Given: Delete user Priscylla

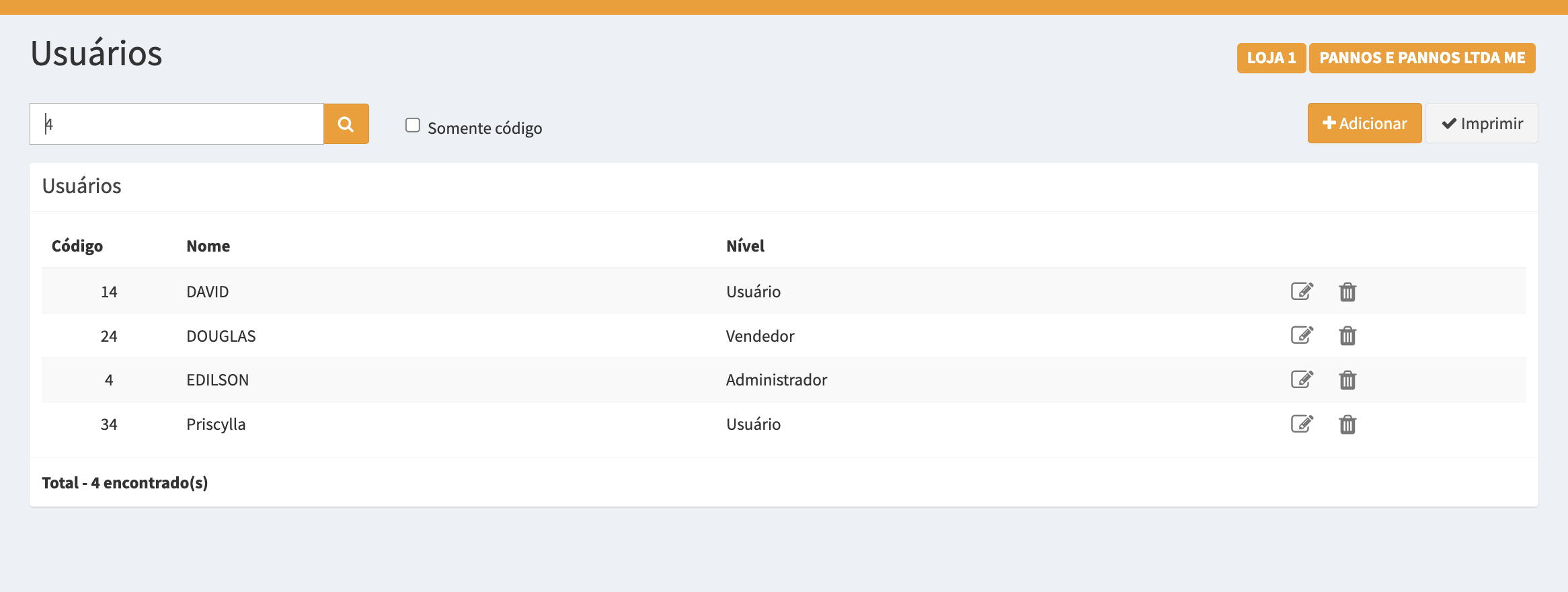Looking at the screenshot, I should coord(1347,424).
